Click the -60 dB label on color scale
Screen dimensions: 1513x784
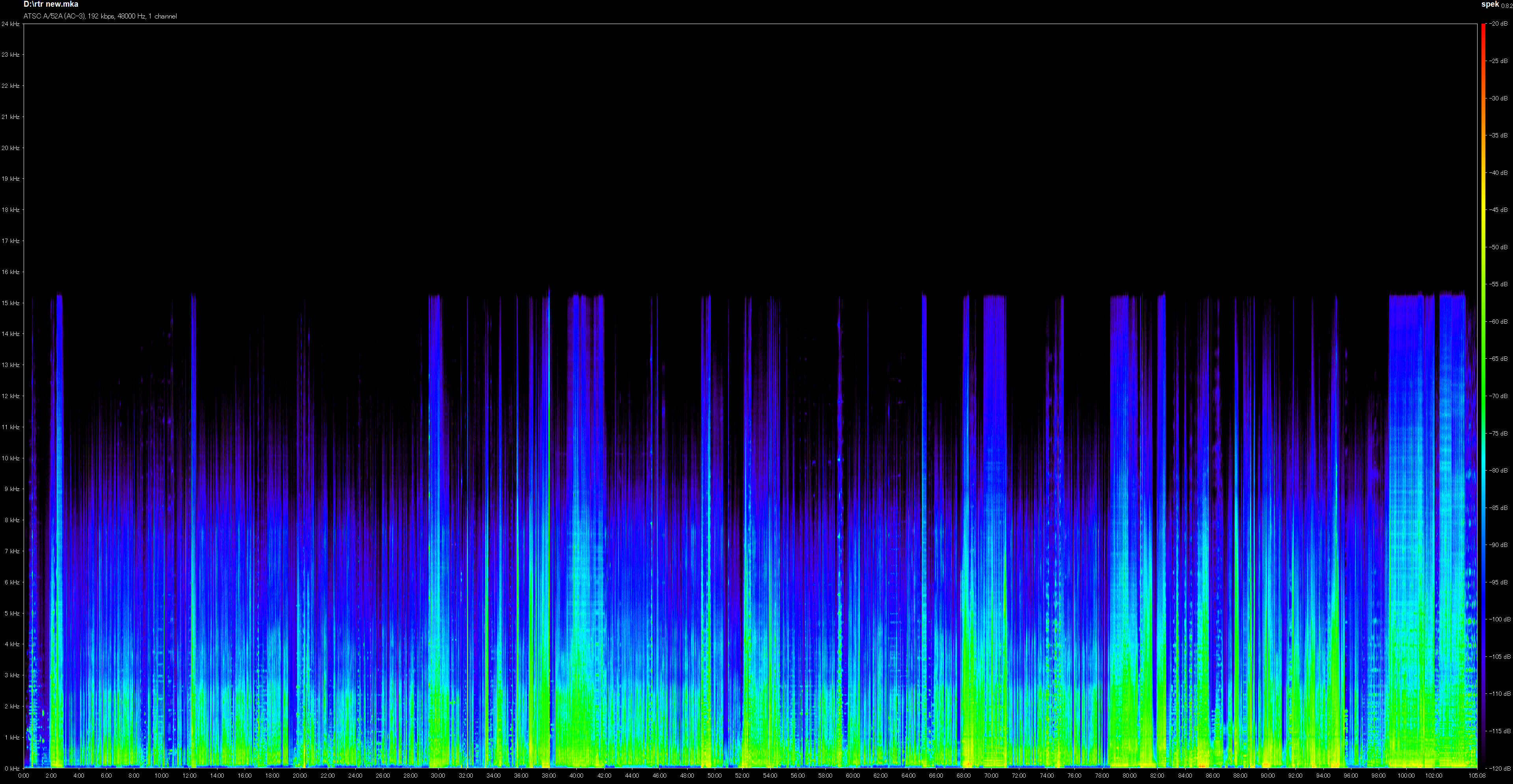coord(1499,322)
